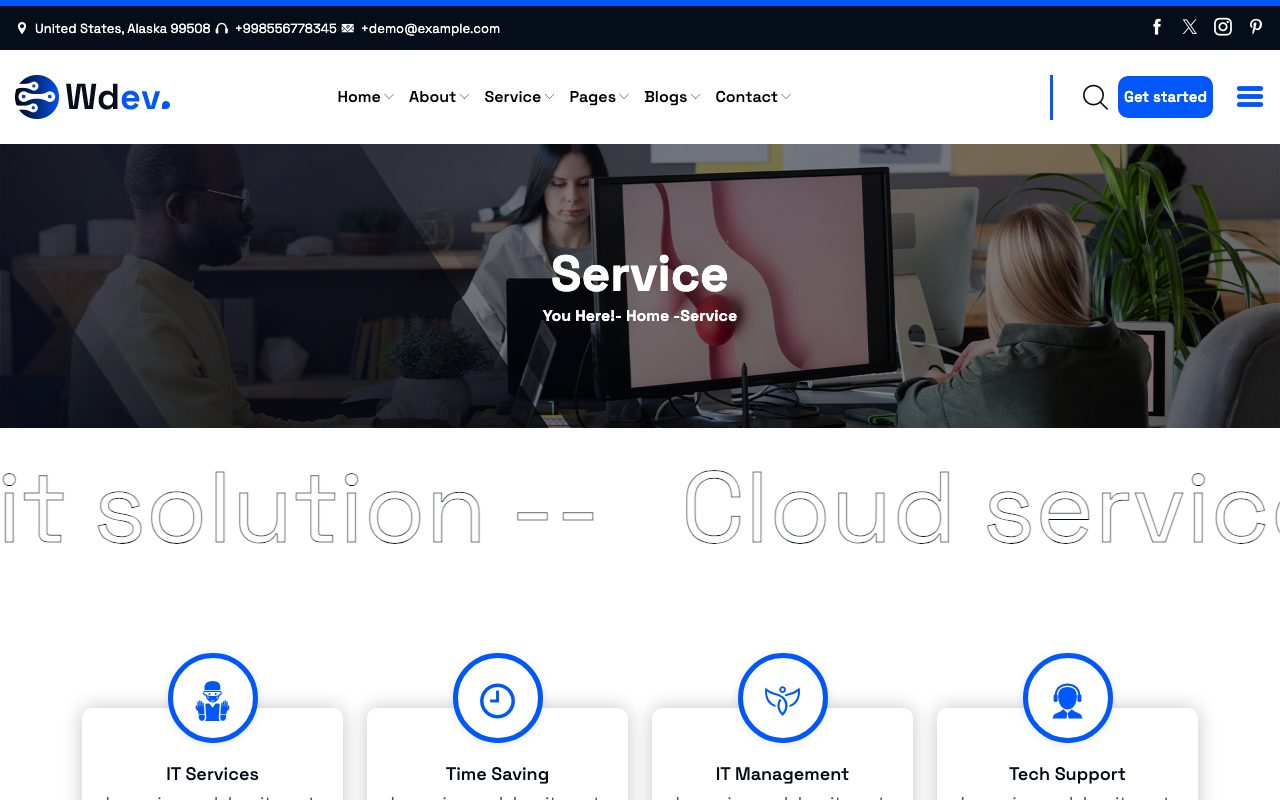This screenshot has width=1280, height=800.
Task: Click the headphone icon beside phone number
Action: [222, 28]
